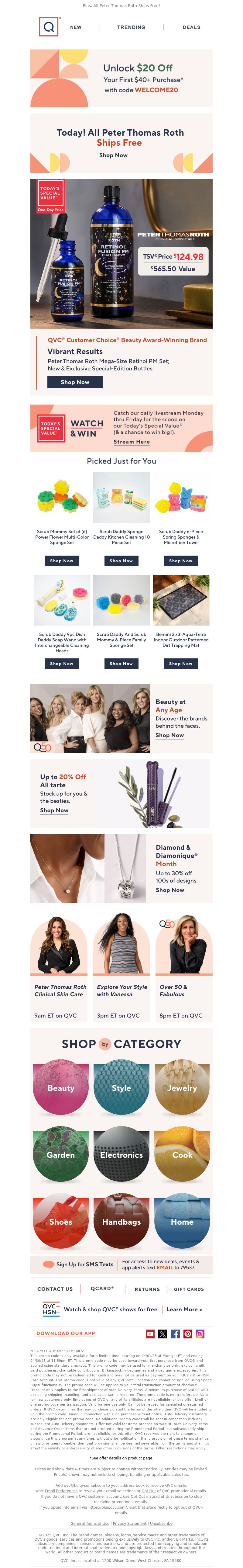
Task: Click the Sign Up for SMS Texts icon
Action: [49, 1264]
